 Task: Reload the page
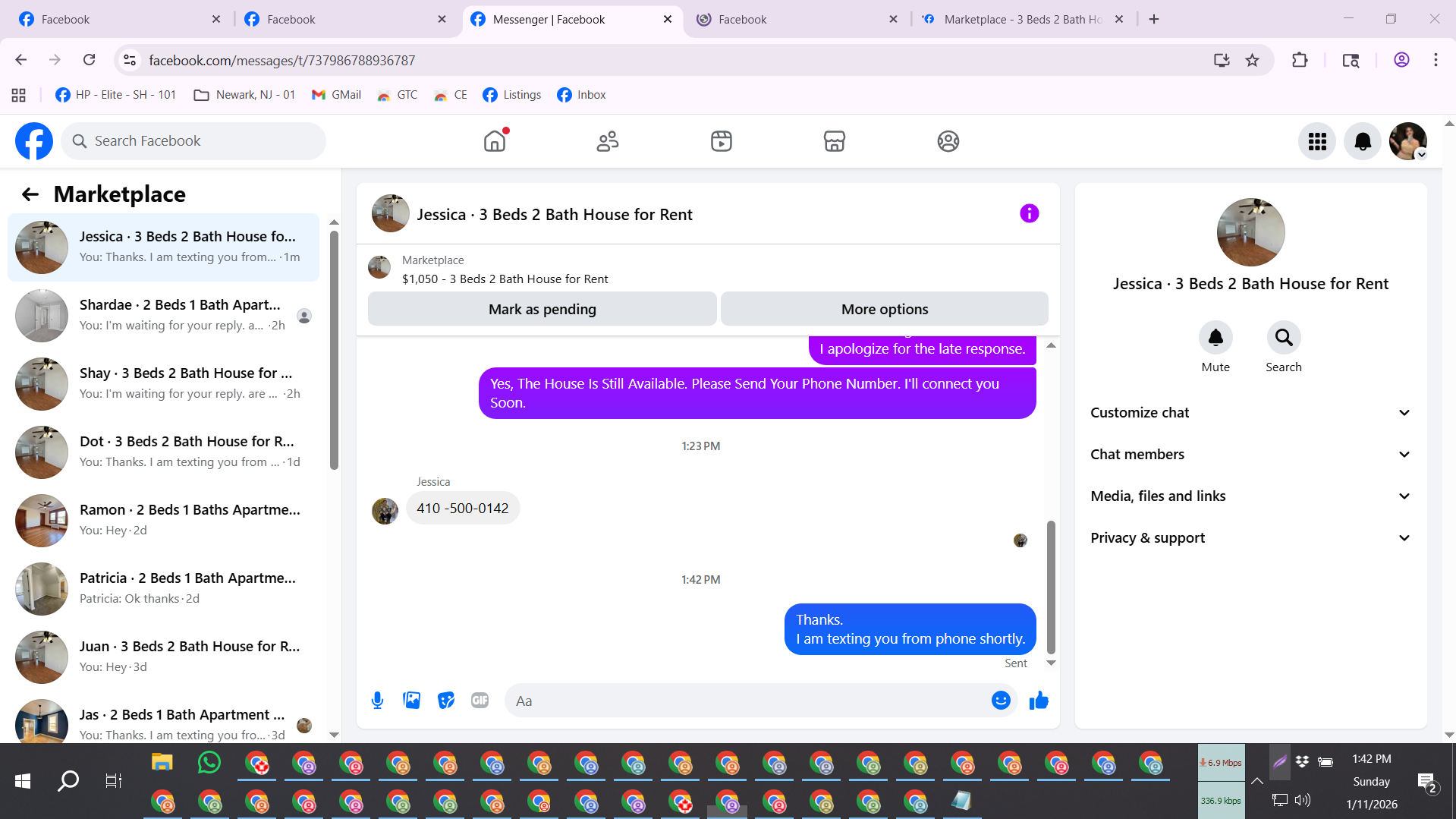point(89,60)
